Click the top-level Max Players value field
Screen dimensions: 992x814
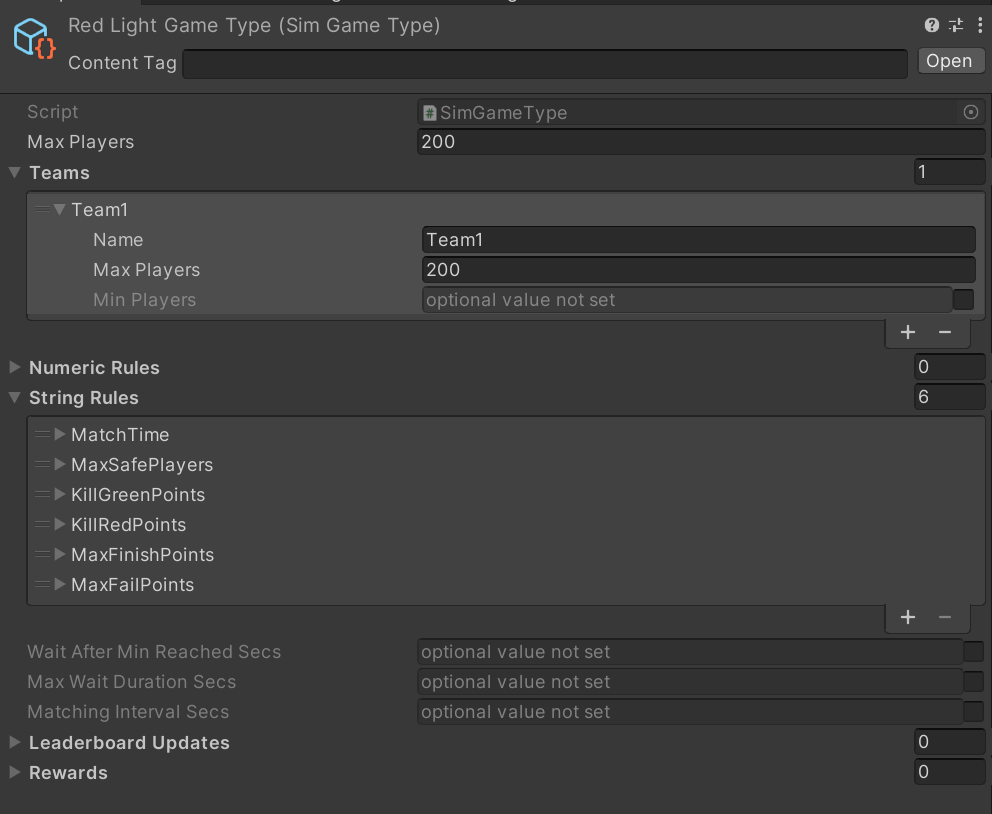(700, 142)
